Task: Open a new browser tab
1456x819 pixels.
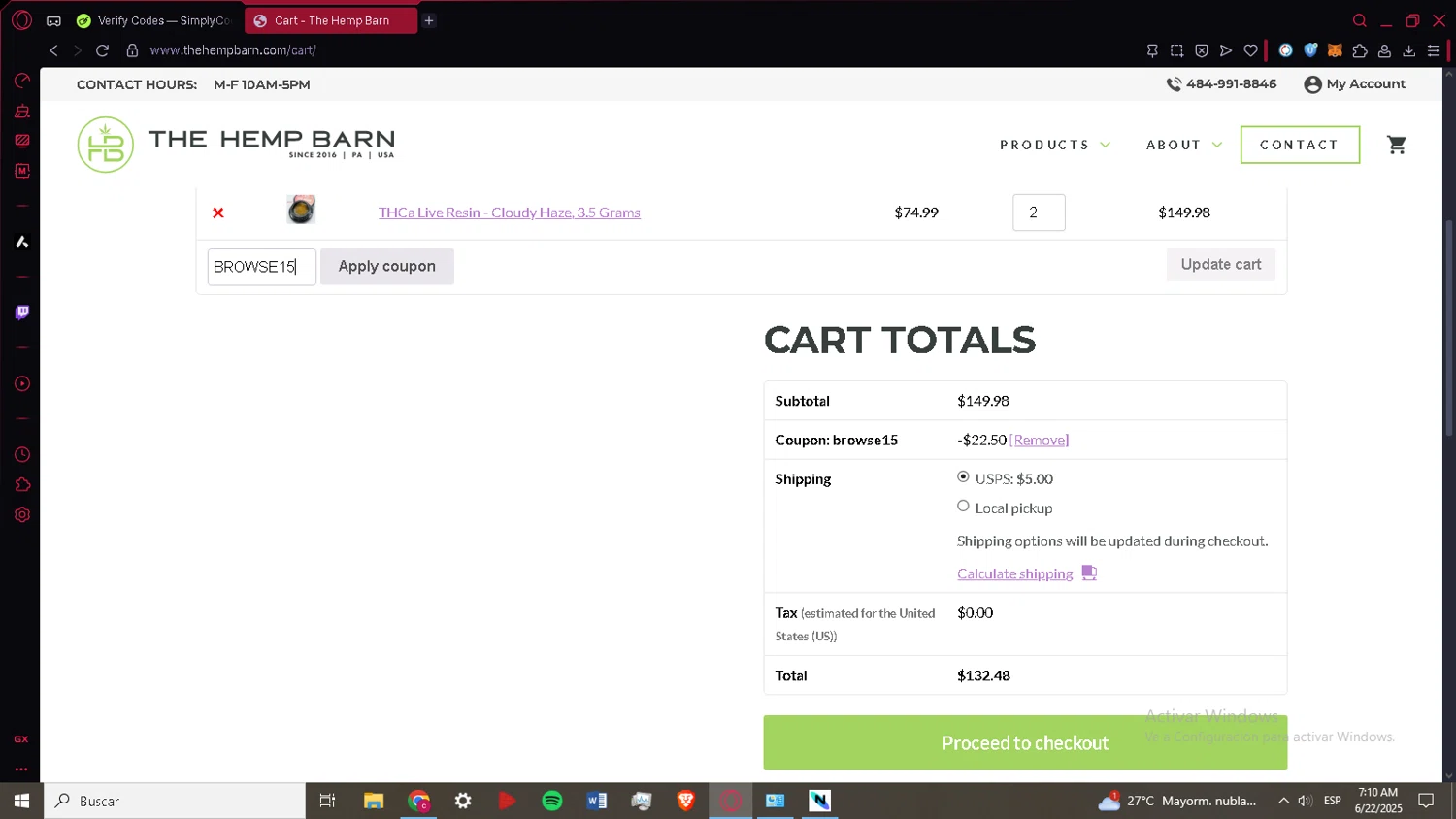Action: pos(429,20)
